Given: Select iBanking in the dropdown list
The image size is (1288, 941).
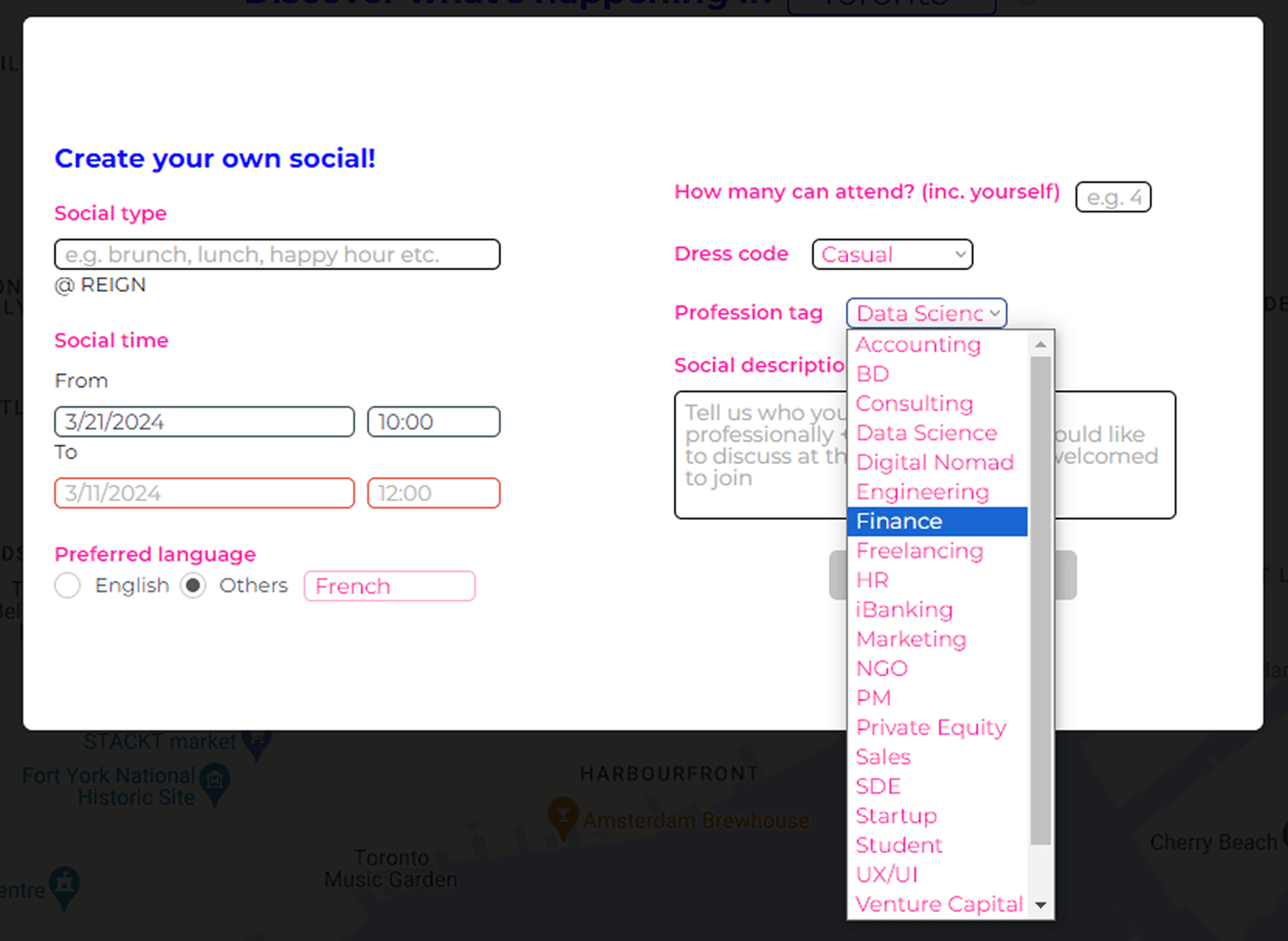Looking at the screenshot, I should point(938,609).
